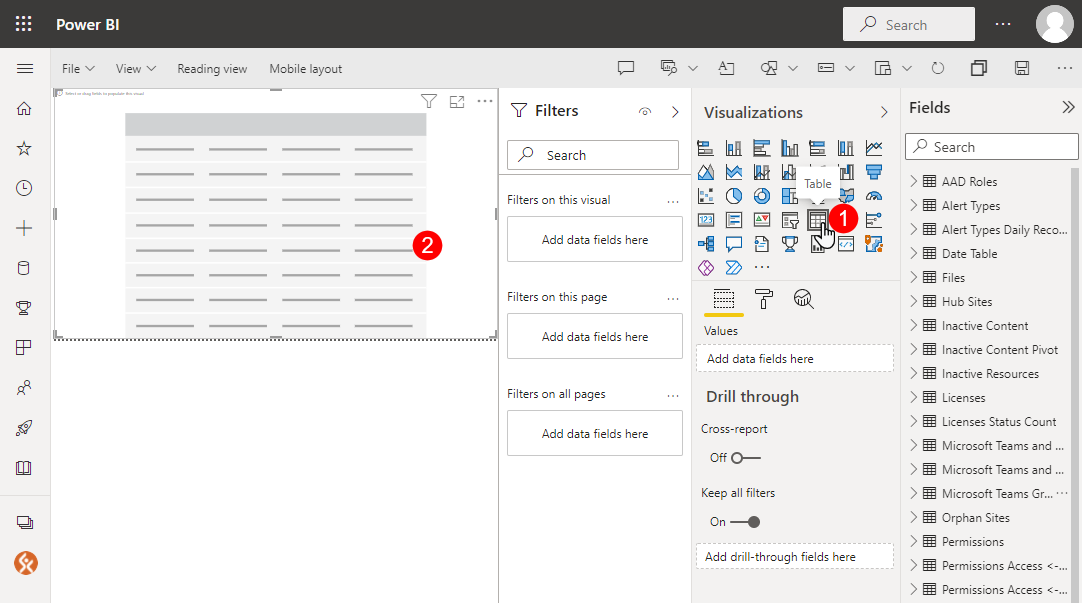This screenshot has width=1082, height=603.
Task: Switch to the Fields well tab
Action: tap(723, 299)
